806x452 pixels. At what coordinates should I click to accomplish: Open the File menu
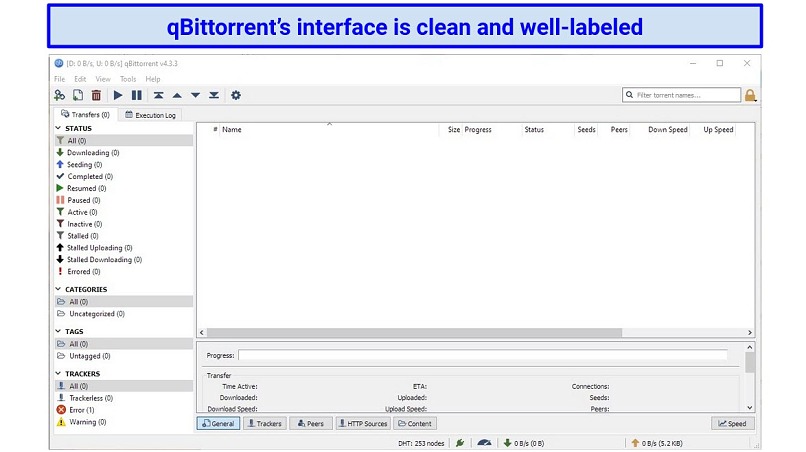(x=60, y=79)
